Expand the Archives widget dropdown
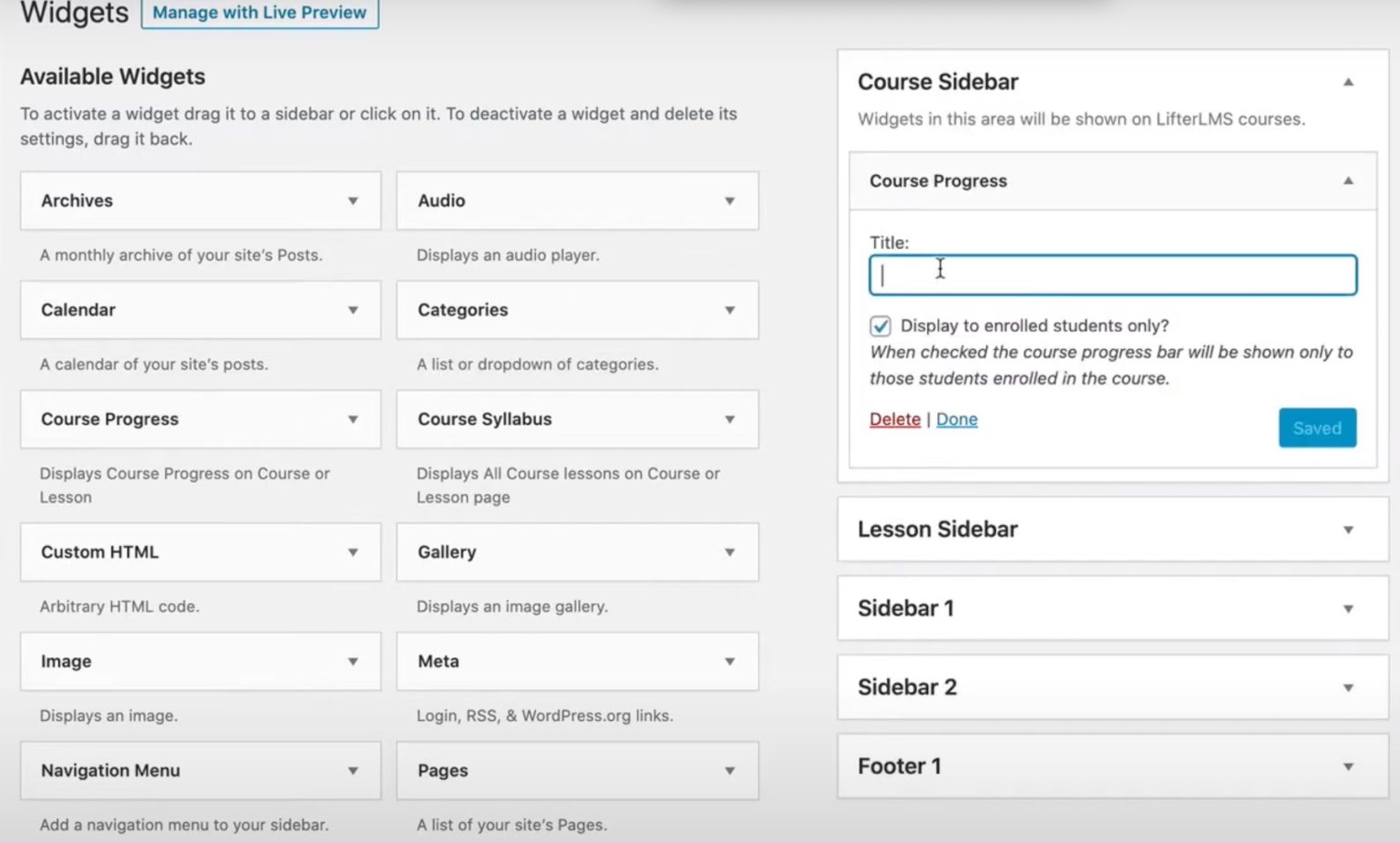The height and width of the screenshot is (843, 1400). coord(355,200)
